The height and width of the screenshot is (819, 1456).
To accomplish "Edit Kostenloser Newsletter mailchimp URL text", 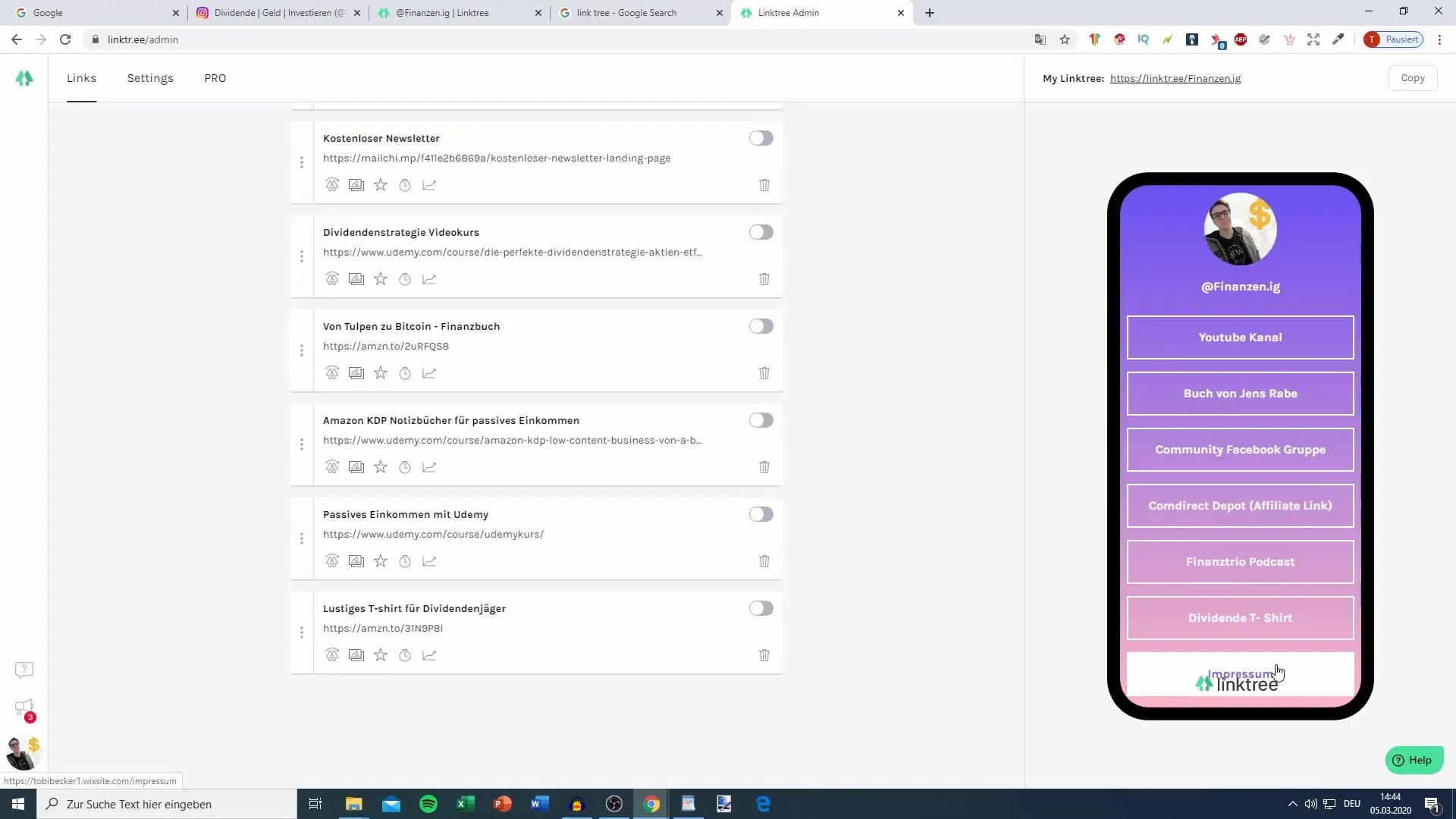I will point(497,158).
